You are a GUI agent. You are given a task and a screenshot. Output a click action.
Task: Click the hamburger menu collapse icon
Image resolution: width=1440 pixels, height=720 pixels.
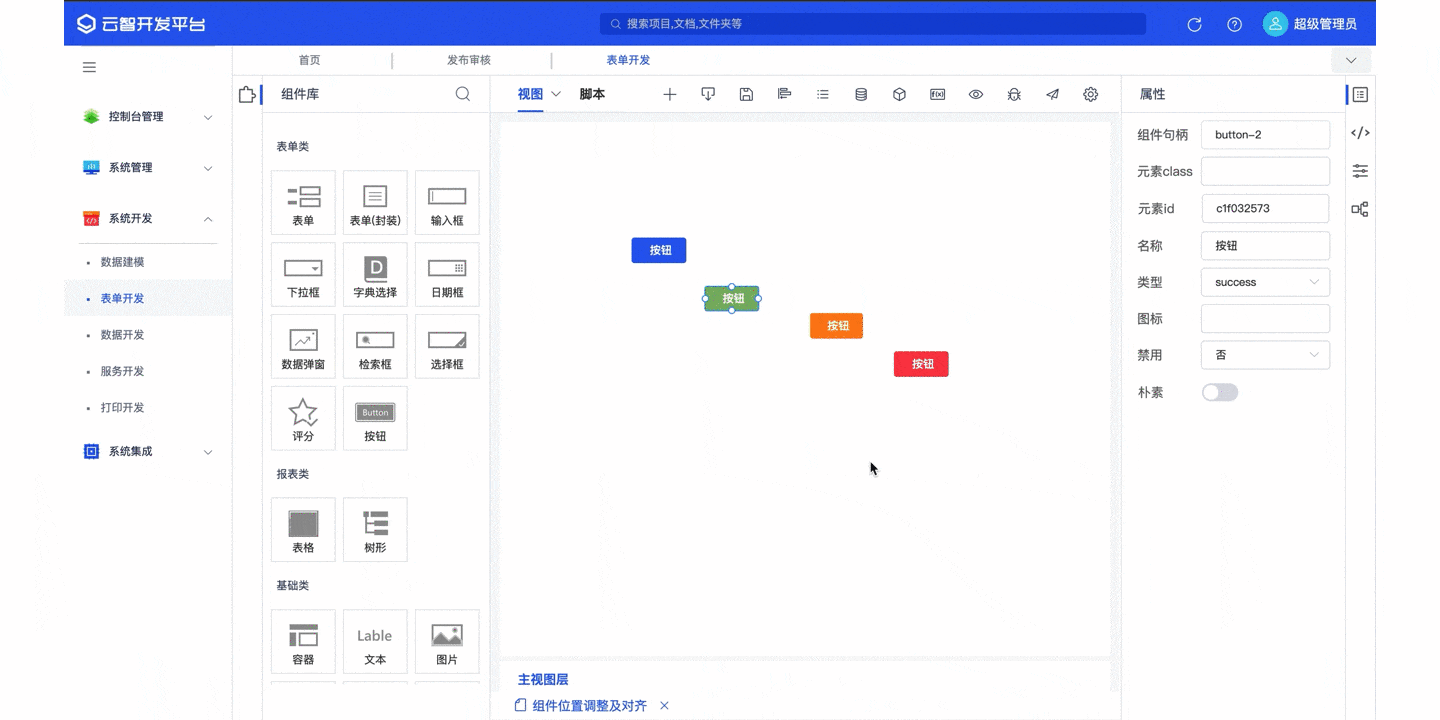pyautogui.click(x=89, y=67)
